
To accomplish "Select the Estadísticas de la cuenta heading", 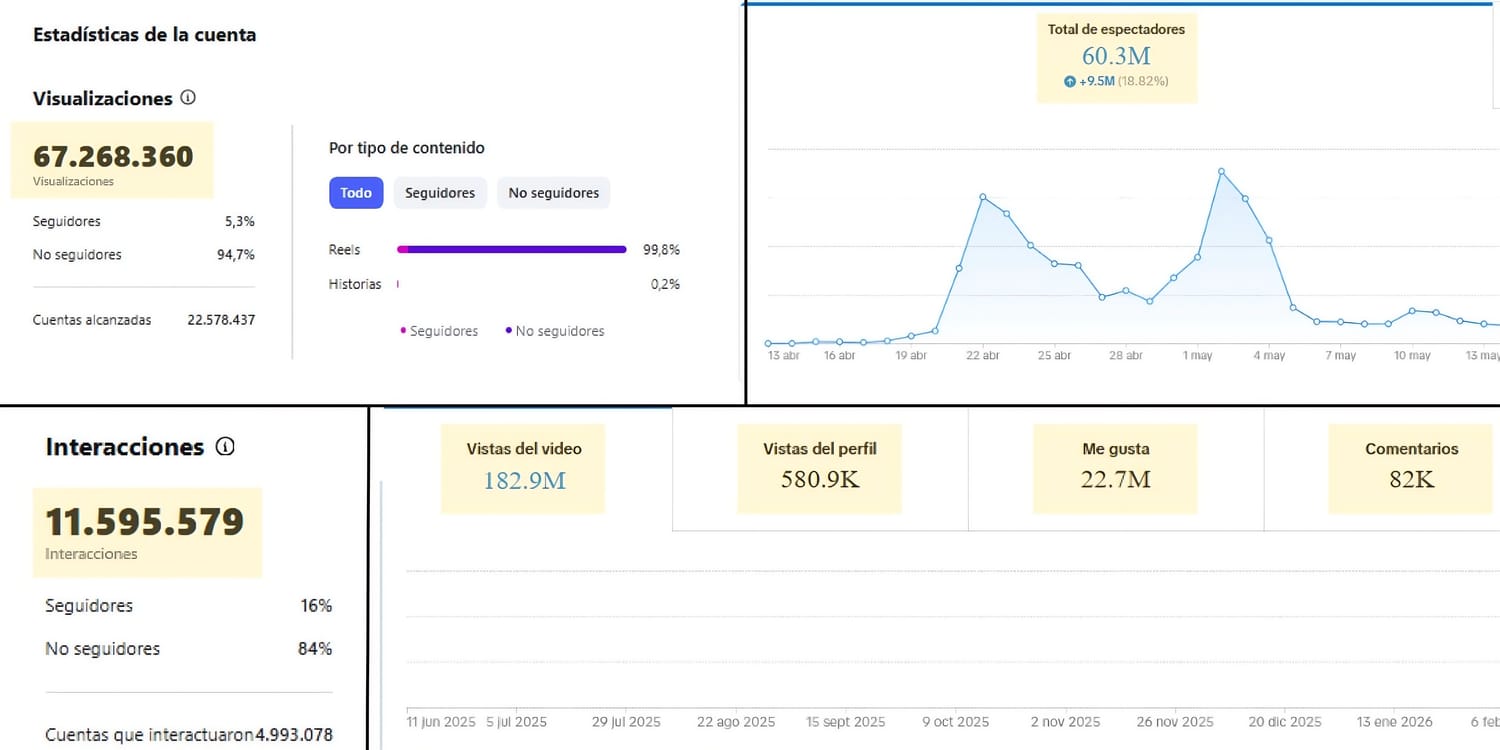I will click(145, 35).
